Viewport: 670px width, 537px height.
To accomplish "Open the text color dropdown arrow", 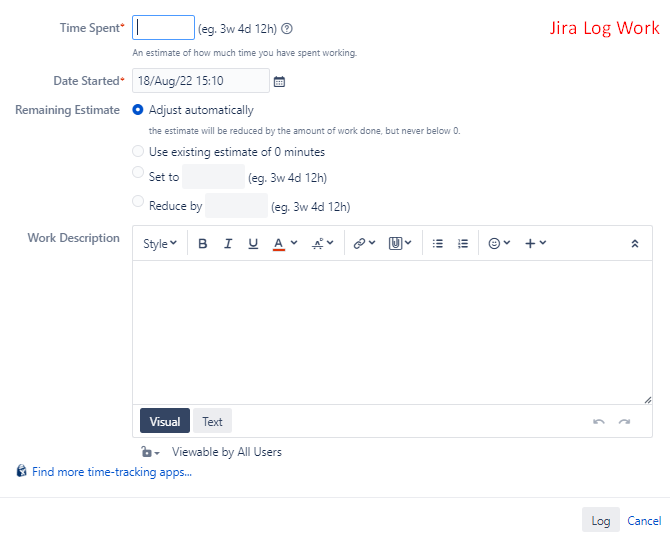I will [294, 243].
